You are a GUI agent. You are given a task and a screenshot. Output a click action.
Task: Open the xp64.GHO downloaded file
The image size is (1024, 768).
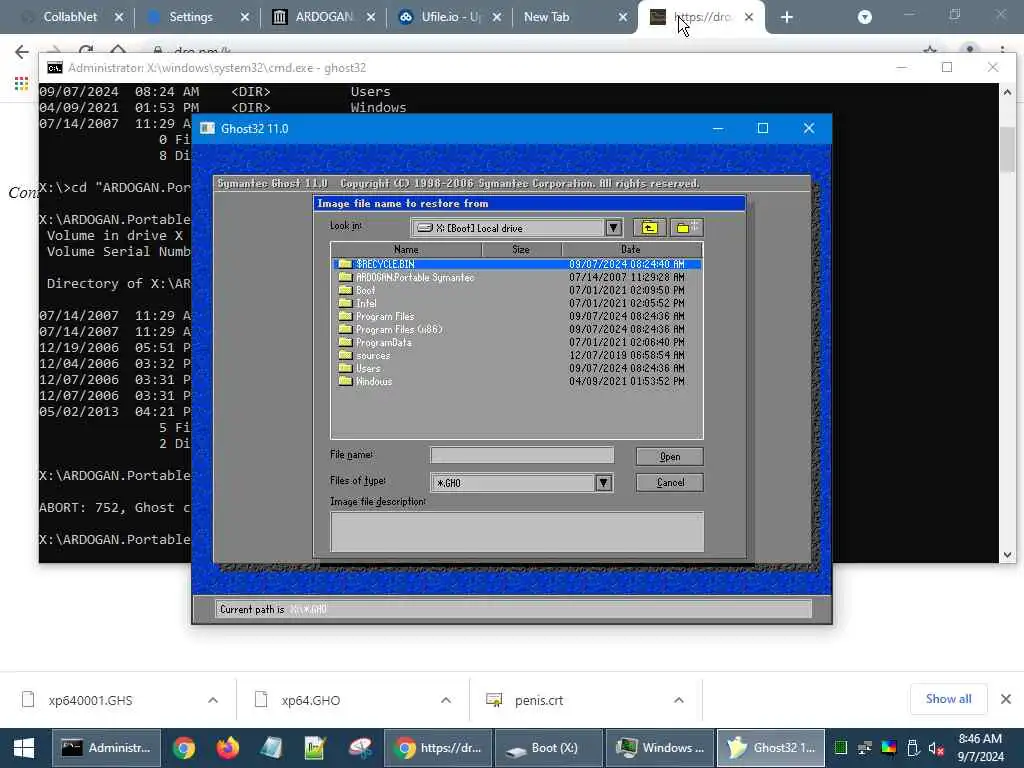(x=310, y=700)
